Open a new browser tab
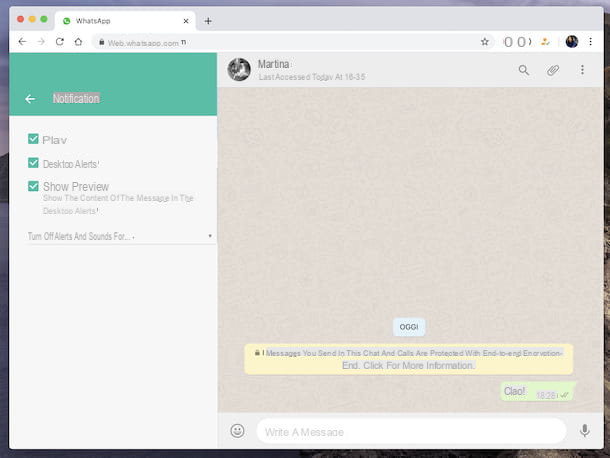Screen dimensions: 610x458 [x=208, y=21]
